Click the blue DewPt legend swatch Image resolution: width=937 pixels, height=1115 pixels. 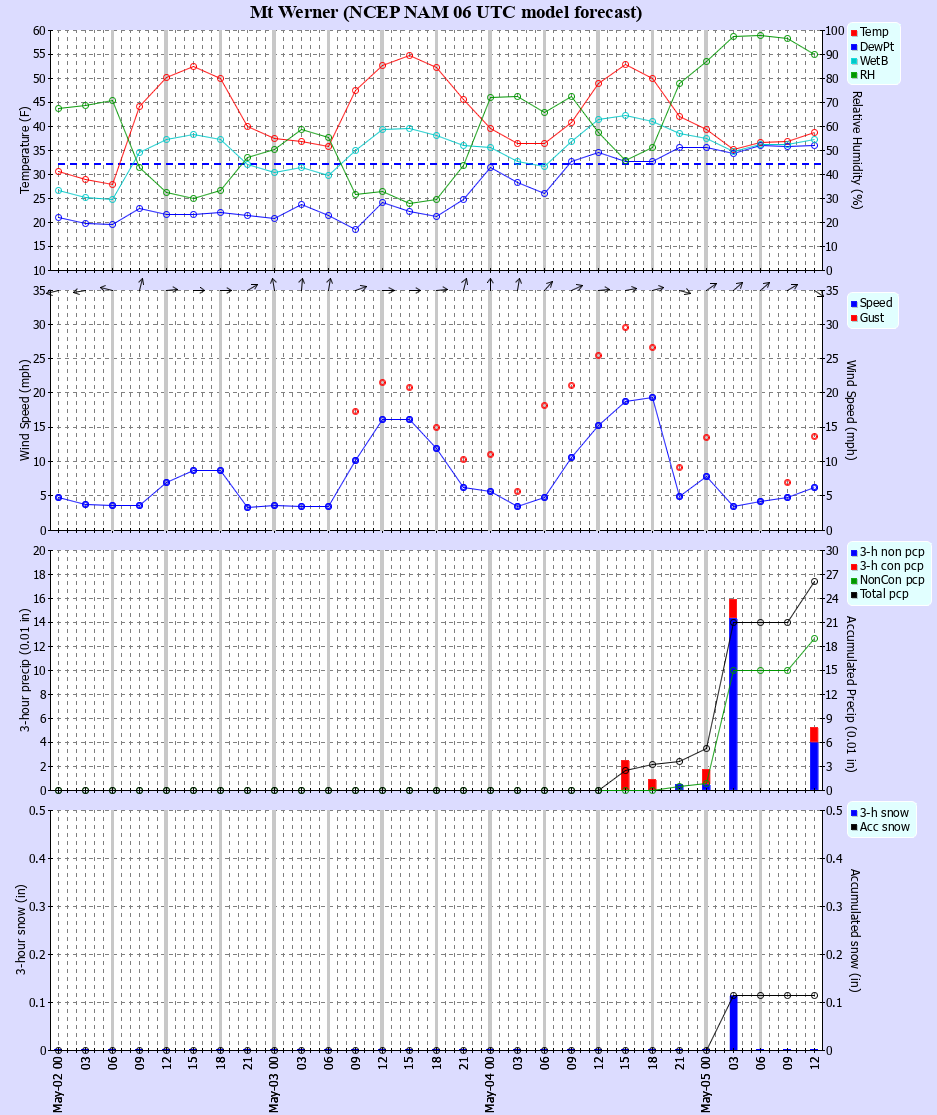pyautogui.click(x=854, y=47)
